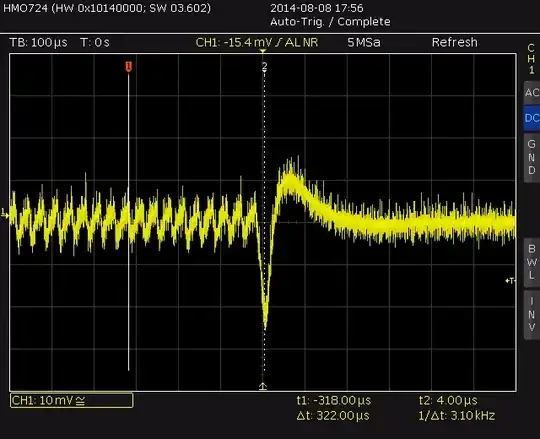
Task: Toggle BWL bandwidth limit
Action: click(x=532, y=262)
